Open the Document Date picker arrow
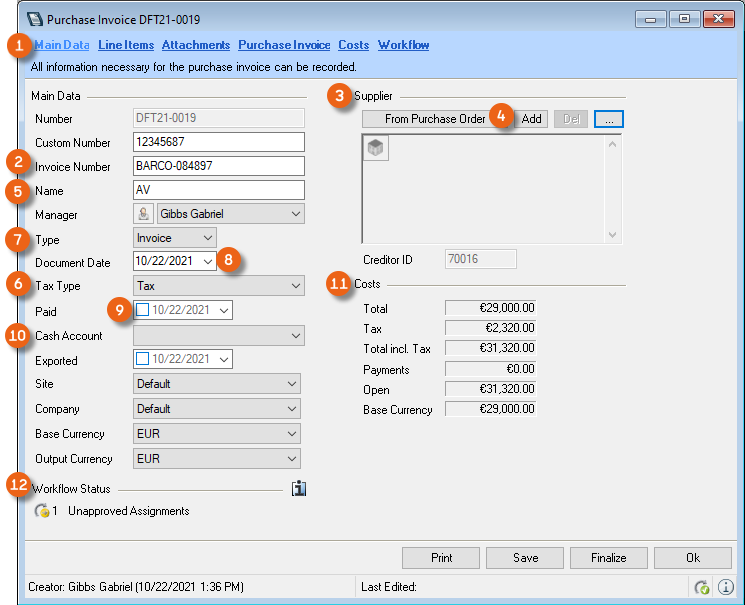The image size is (745, 605). pyautogui.click(x=208, y=261)
